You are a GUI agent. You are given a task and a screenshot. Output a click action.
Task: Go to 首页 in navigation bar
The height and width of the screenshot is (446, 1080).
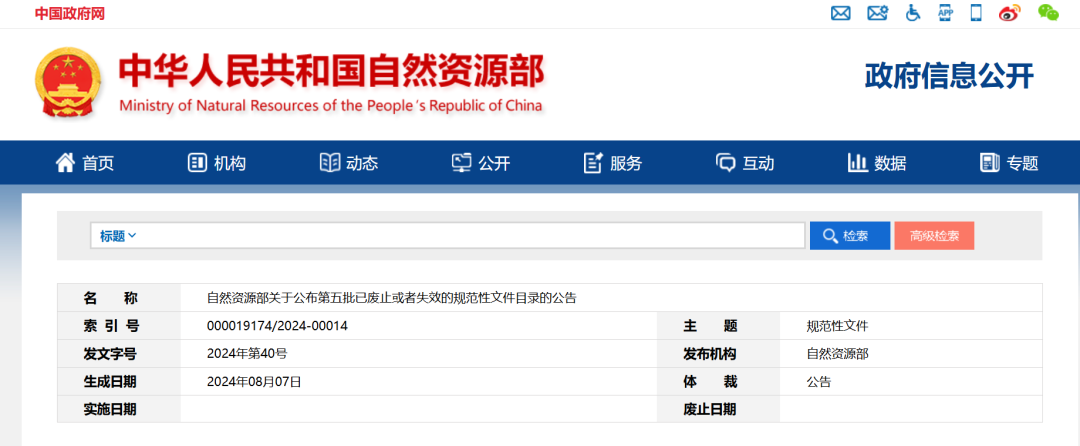[85, 163]
